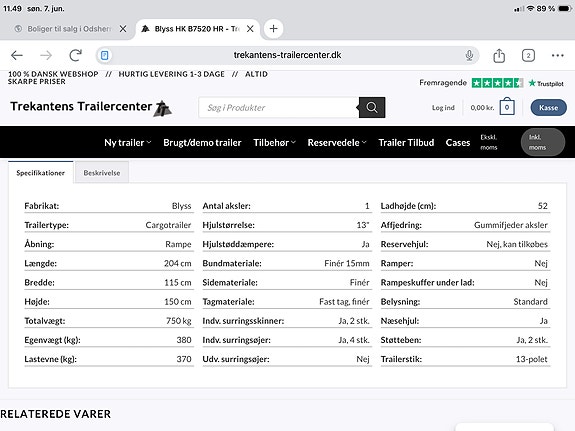Tap the microphone icon in address bar
575x431 pixels.
click(469, 55)
